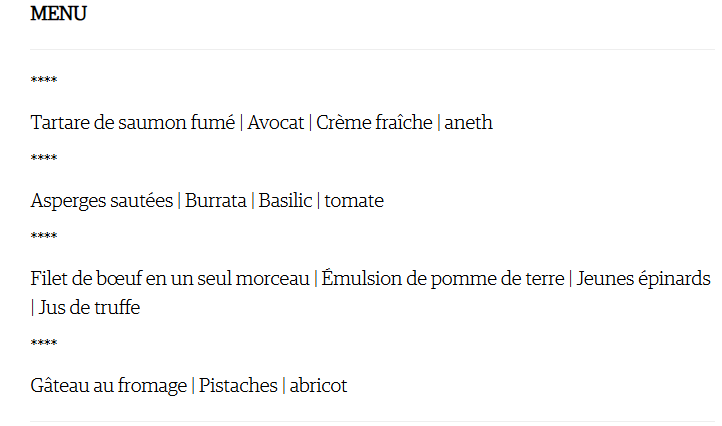Image resolution: width=722 pixels, height=426 pixels.
Task: Click the word abricot
Action: (x=318, y=385)
